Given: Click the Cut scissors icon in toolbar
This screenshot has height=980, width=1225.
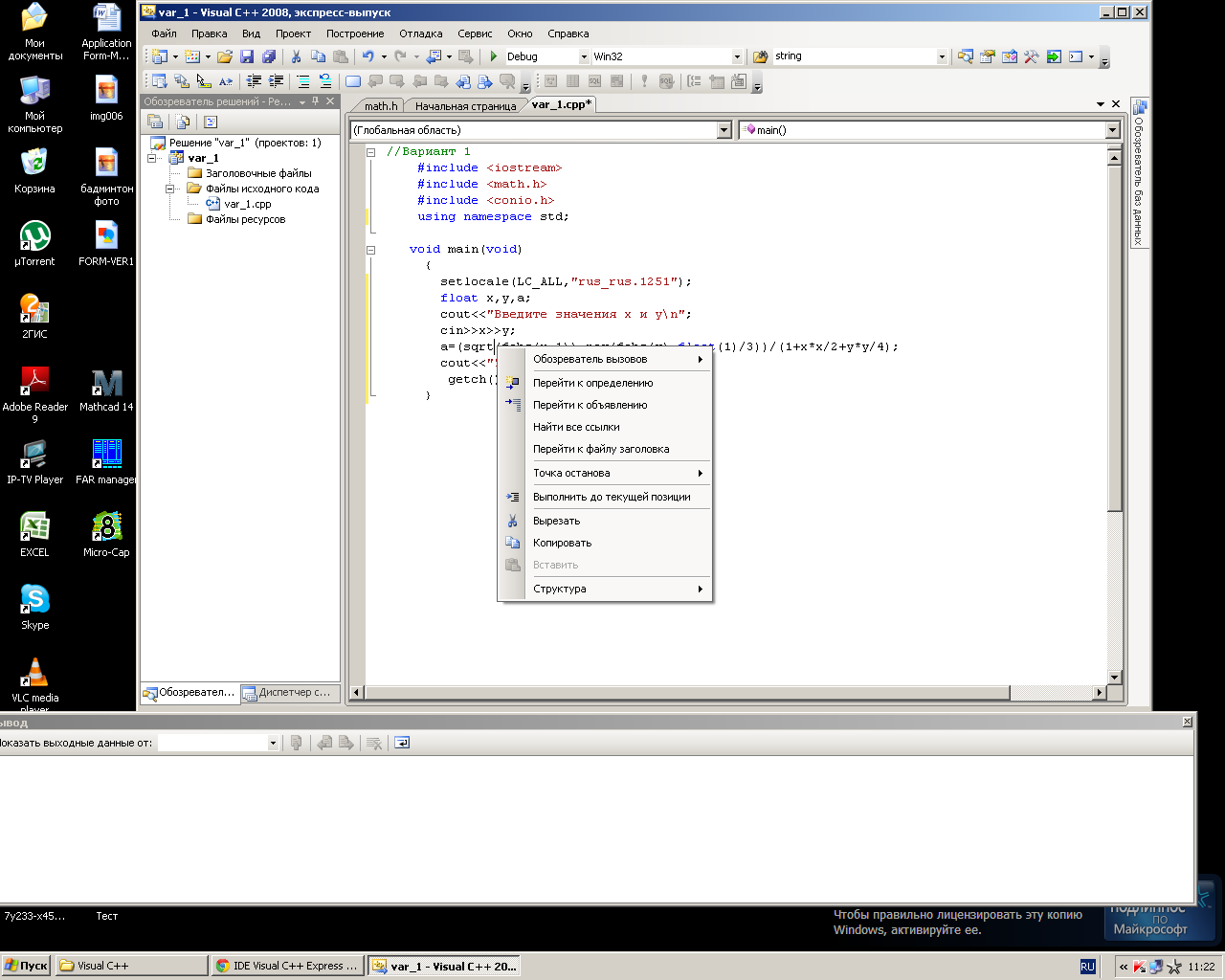Looking at the screenshot, I should 296,56.
